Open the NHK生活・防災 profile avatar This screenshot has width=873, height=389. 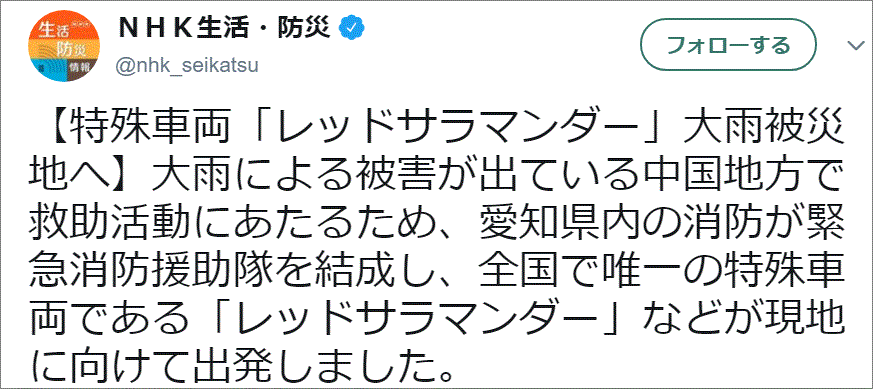pyautogui.click(x=65, y=46)
